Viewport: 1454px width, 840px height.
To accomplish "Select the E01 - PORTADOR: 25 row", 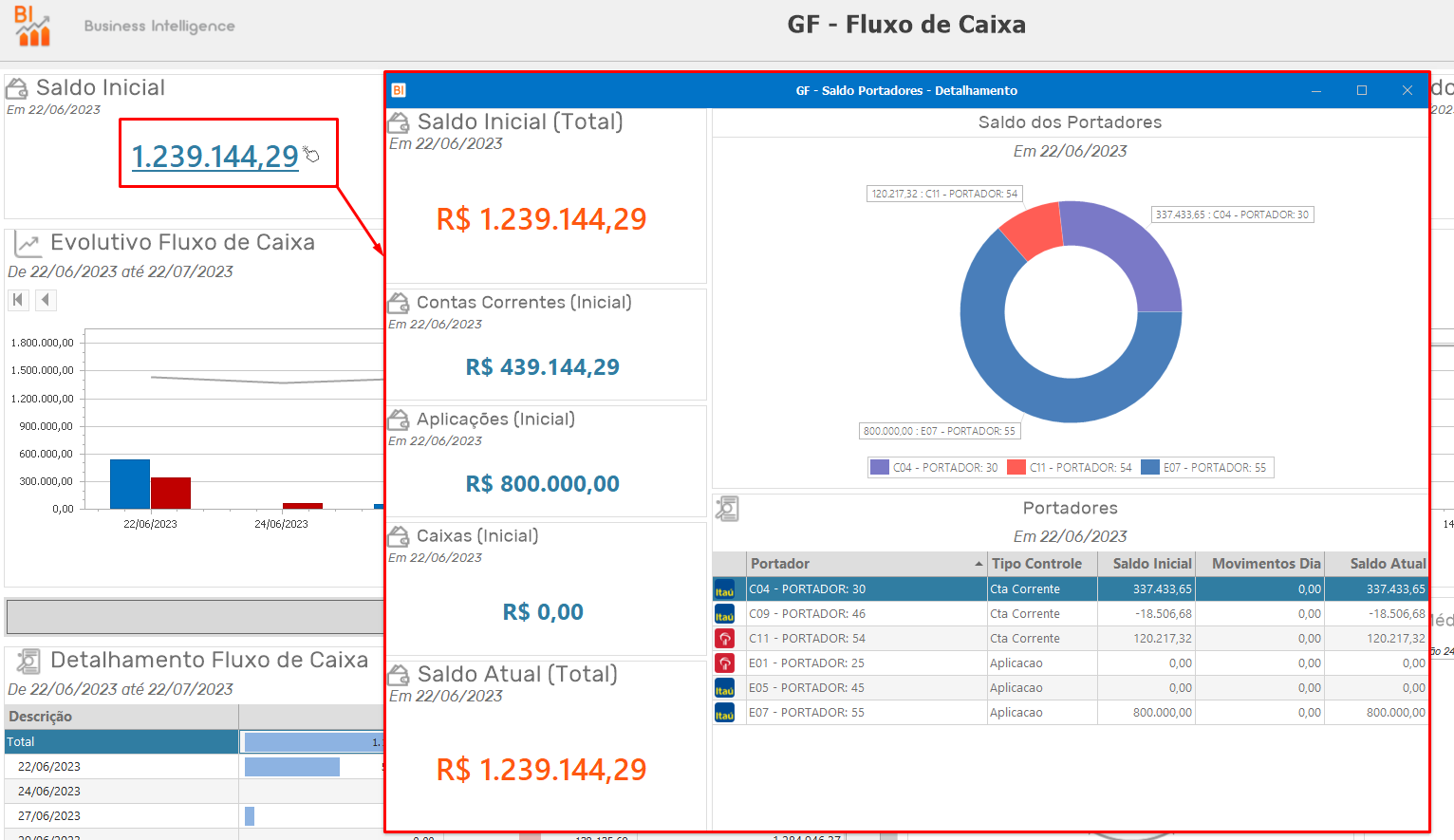I will (1071, 663).
